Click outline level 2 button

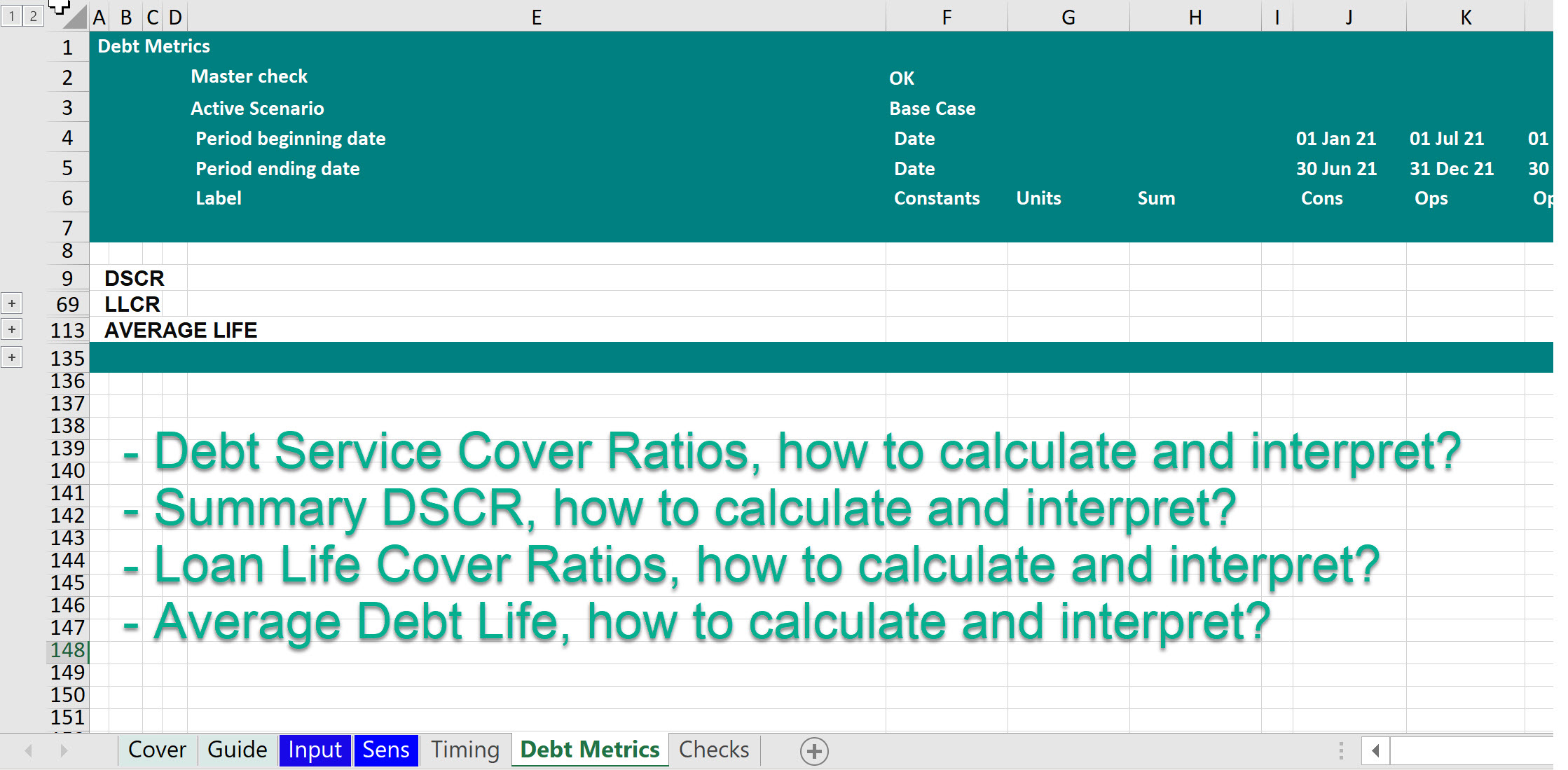click(x=33, y=16)
